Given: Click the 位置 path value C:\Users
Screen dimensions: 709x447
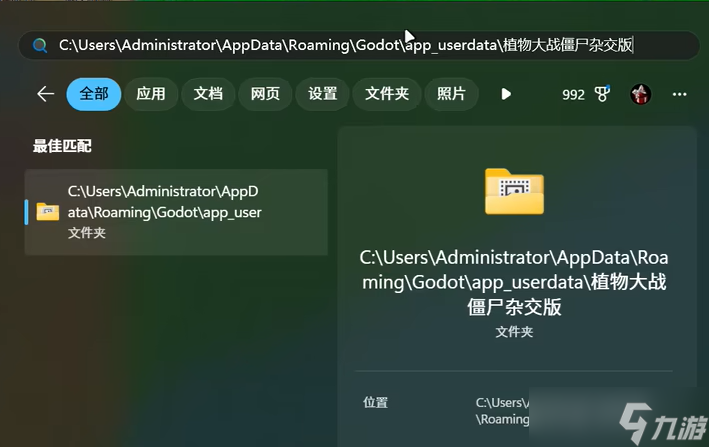Looking at the screenshot, I should pyautogui.click(x=502, y=411).
